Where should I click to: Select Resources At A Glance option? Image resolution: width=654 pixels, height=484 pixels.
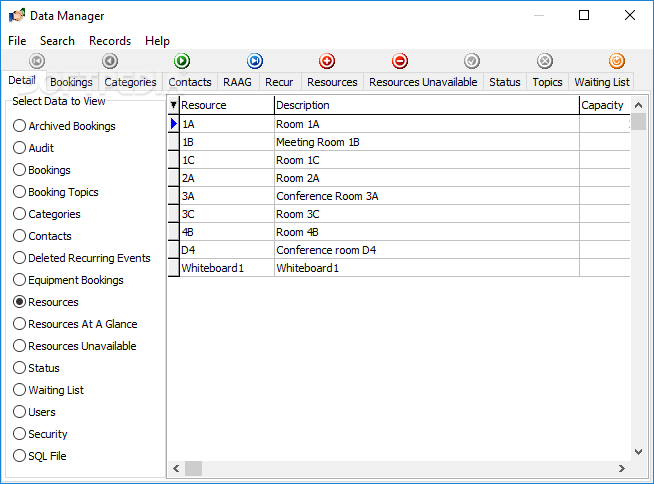[x=19, y=324]
